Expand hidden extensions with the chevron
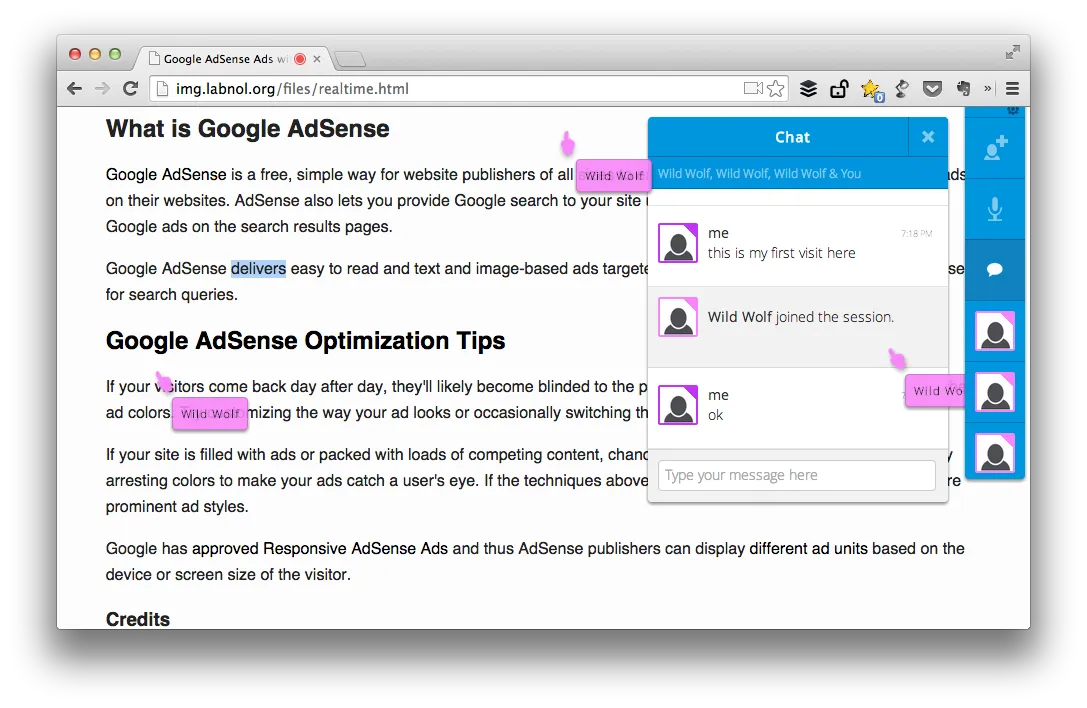Viewport: 1087px width, 708px height. pos(988,89)
